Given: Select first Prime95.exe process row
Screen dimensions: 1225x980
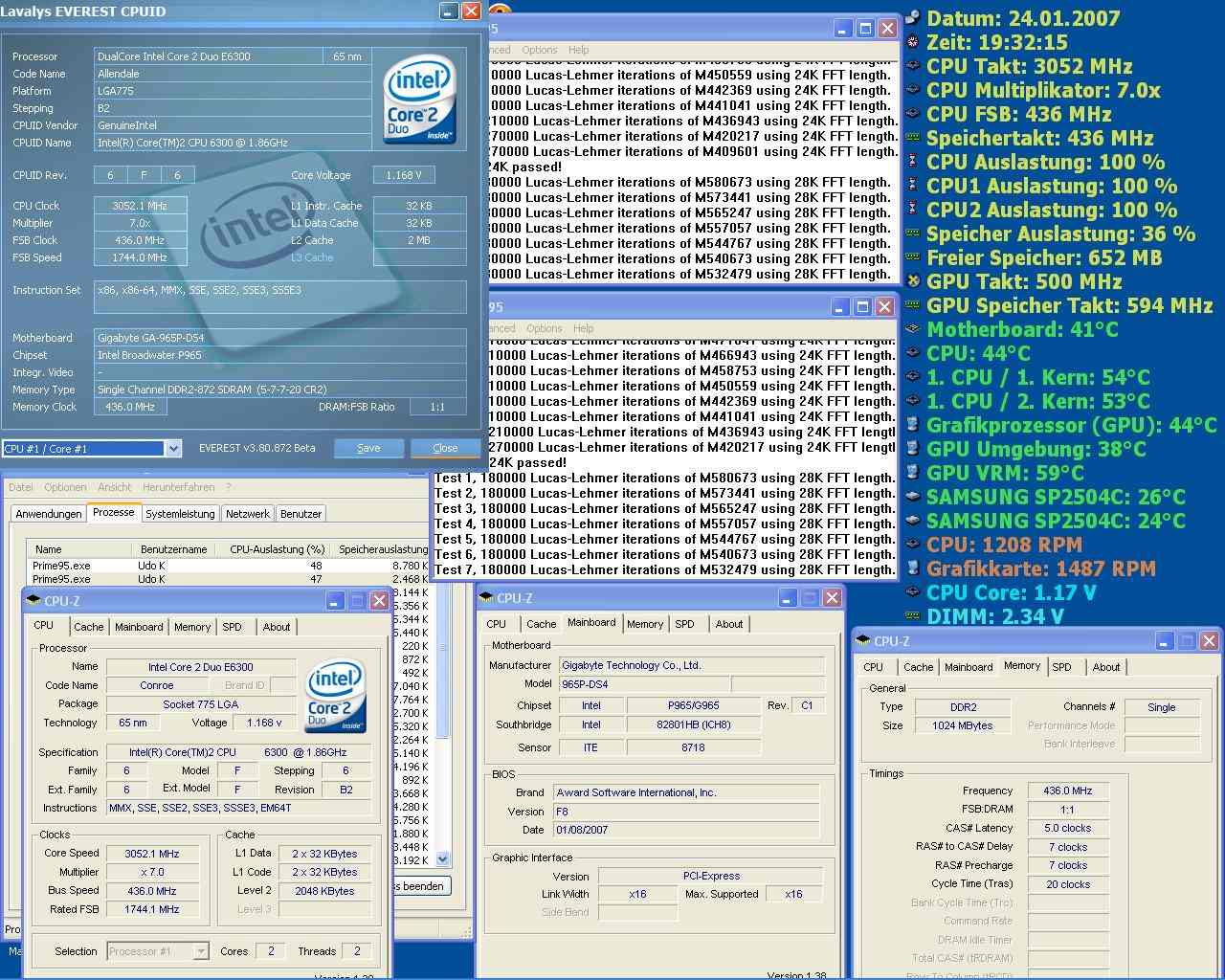Looking at the screenshot, I should [230, 566].
